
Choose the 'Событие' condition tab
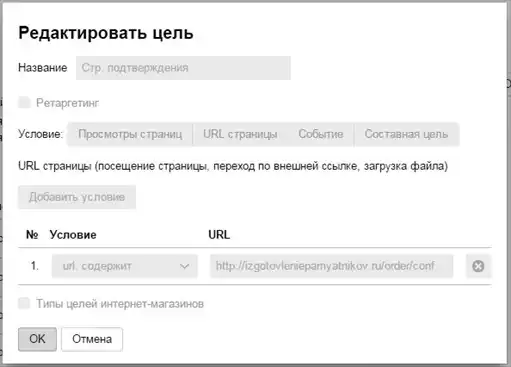click(x=321, y=134)
